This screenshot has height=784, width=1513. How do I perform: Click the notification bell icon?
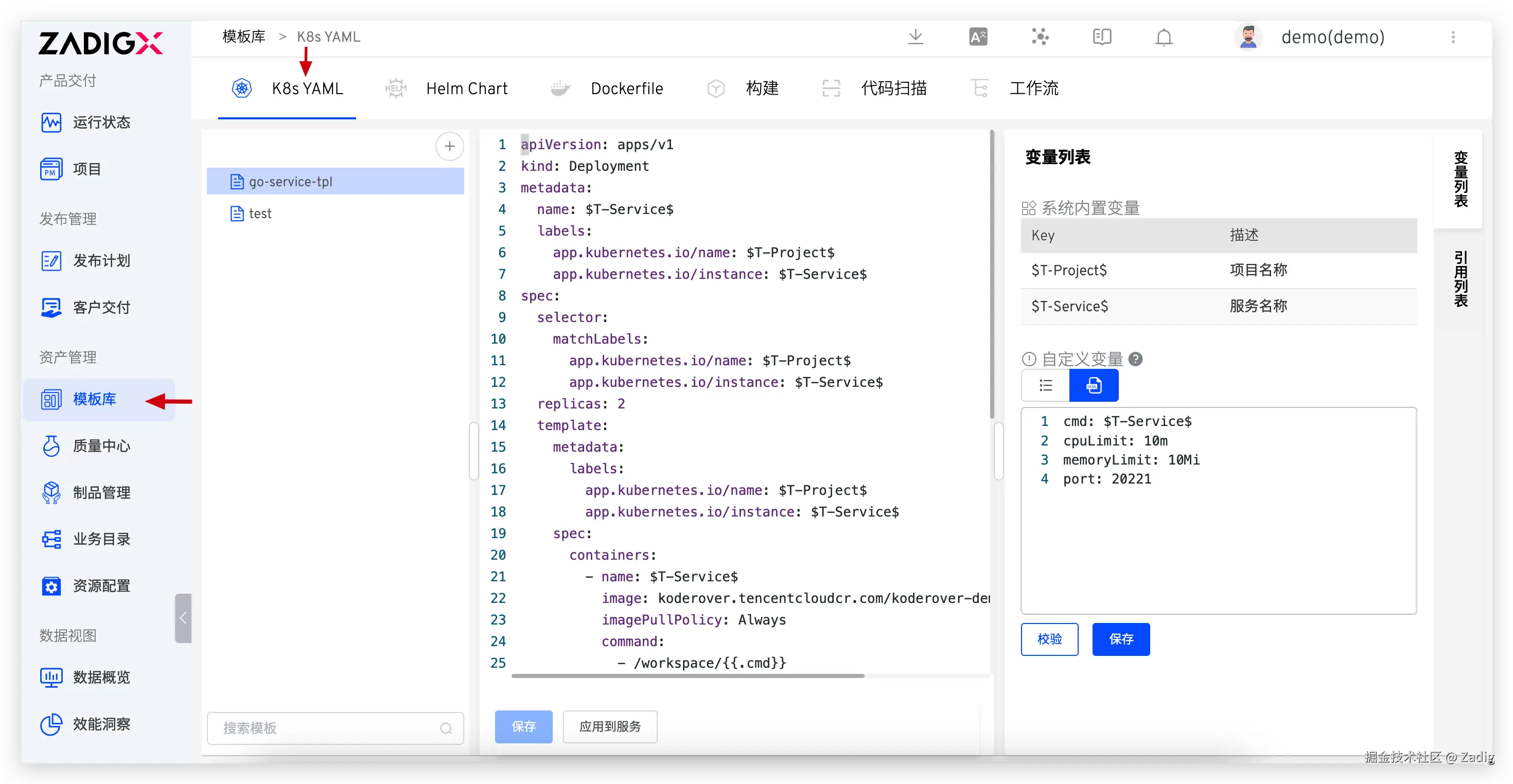[x=1164, y=37]
